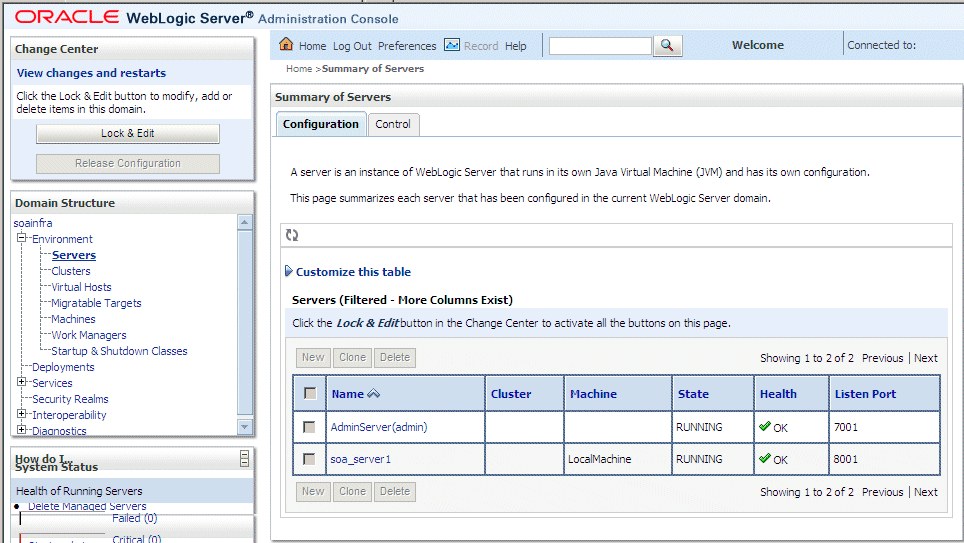Toggle the select-all checkbox in table header
The width and height of the screenshot is (964, 543).
click(x=310, y=394)
